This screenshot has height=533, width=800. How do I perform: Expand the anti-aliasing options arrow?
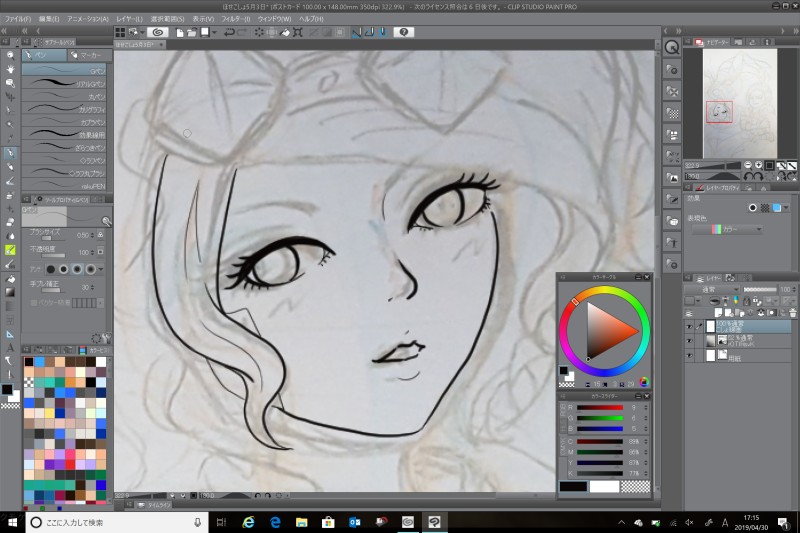(101, 269)
